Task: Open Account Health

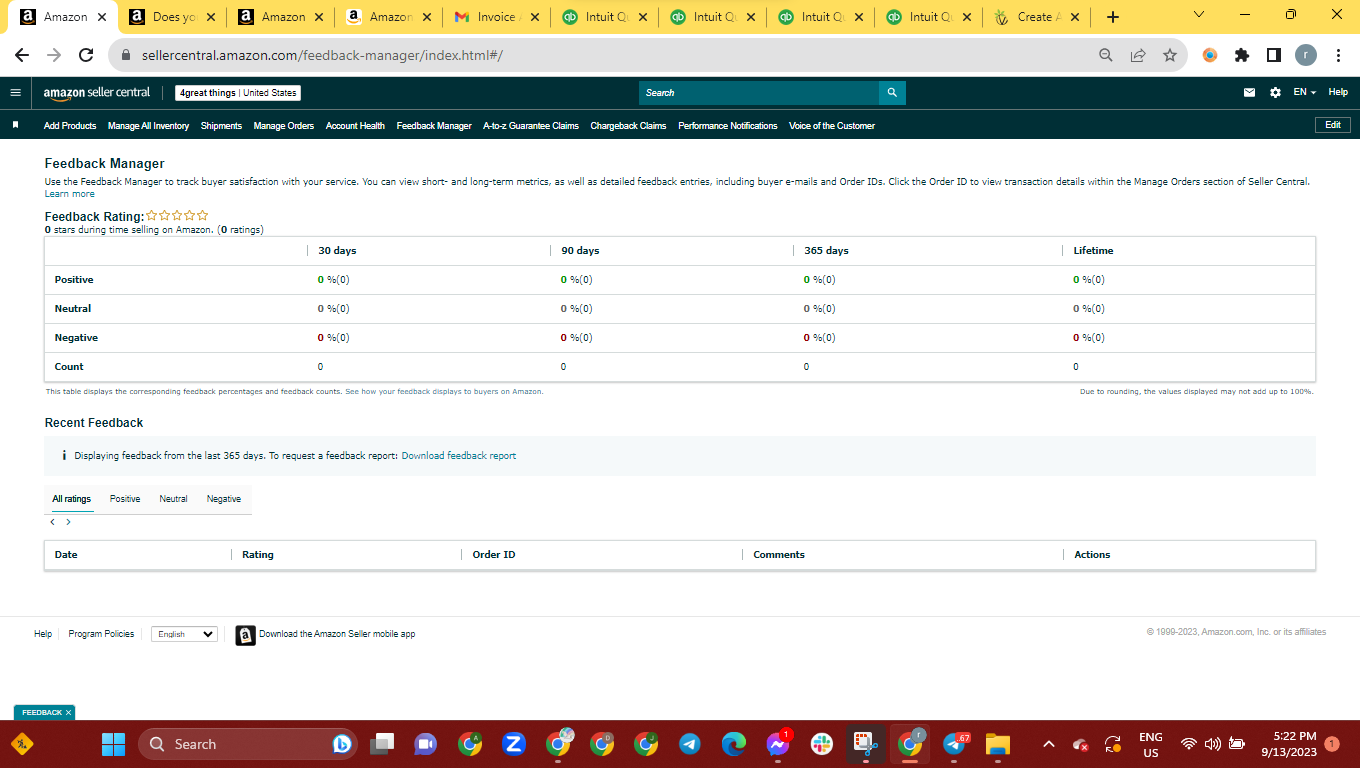Action: pos(355,126)
